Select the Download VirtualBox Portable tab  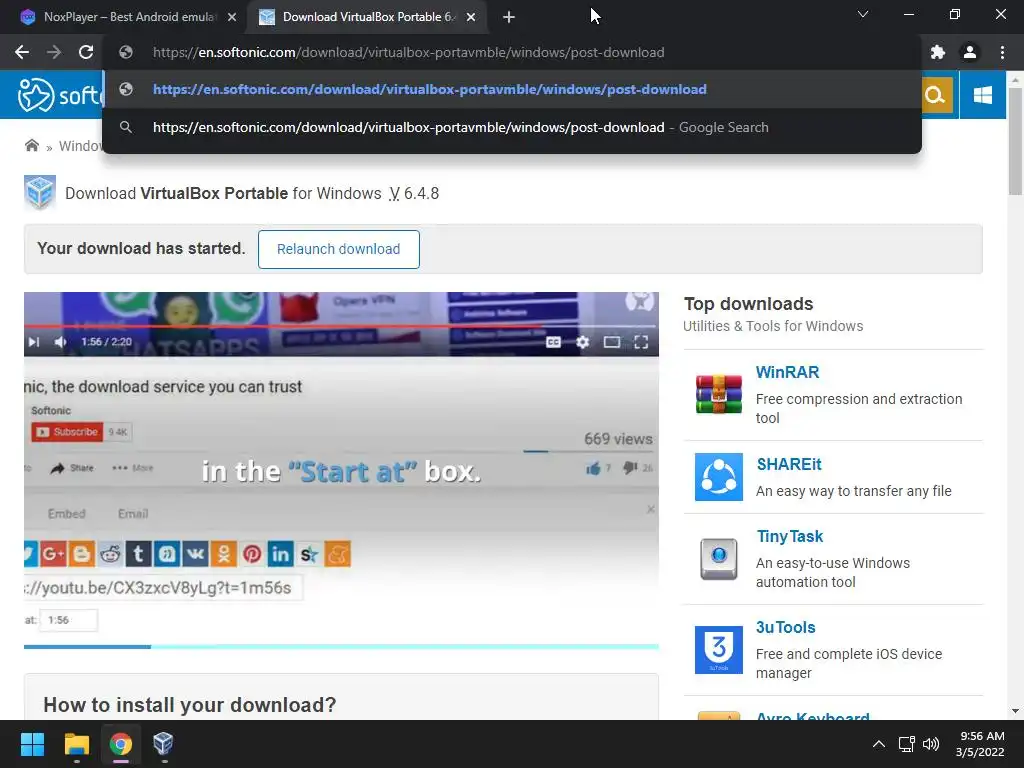coord(366,17)
